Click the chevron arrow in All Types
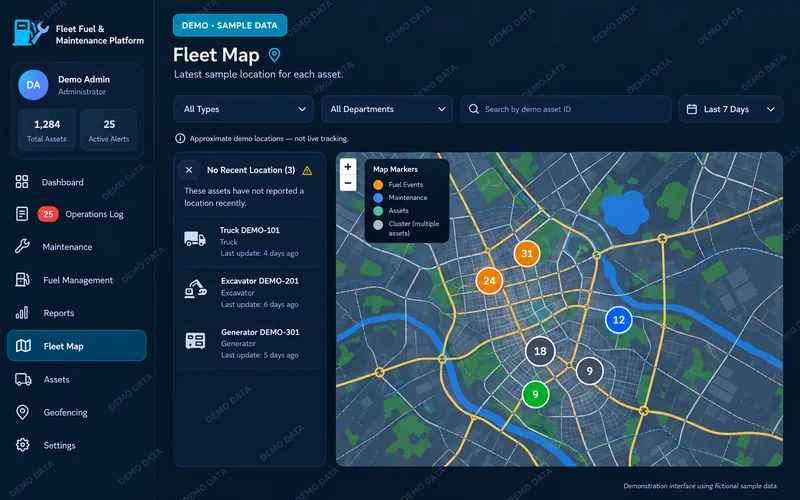Screen dimensions: 800x500 point(302,109)
